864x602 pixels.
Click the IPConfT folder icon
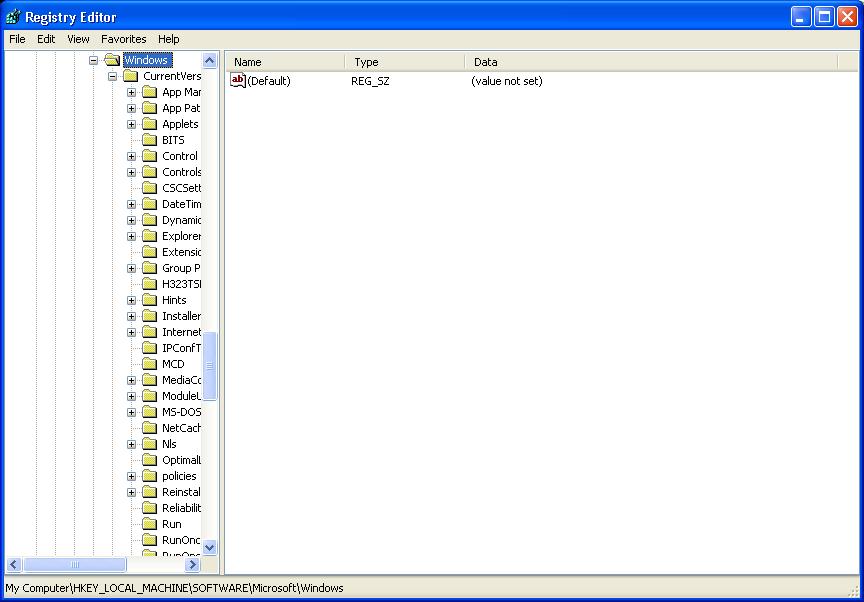pos(149,348)
